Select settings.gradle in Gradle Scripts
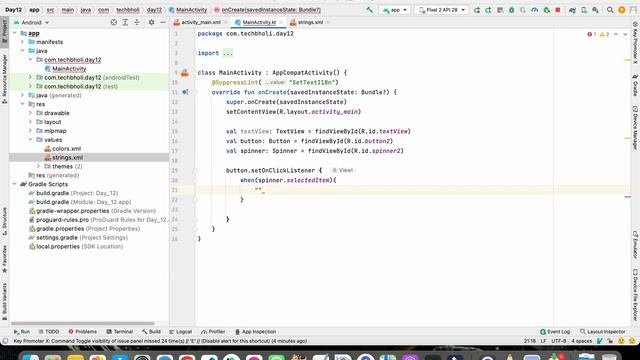 tap(78, 238)
